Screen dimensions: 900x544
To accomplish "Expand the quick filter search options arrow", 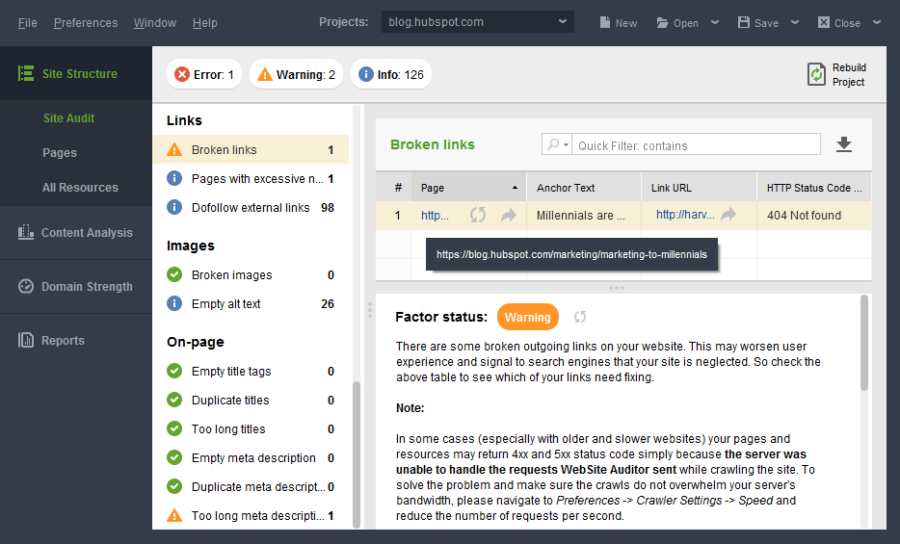I will 566,145.
